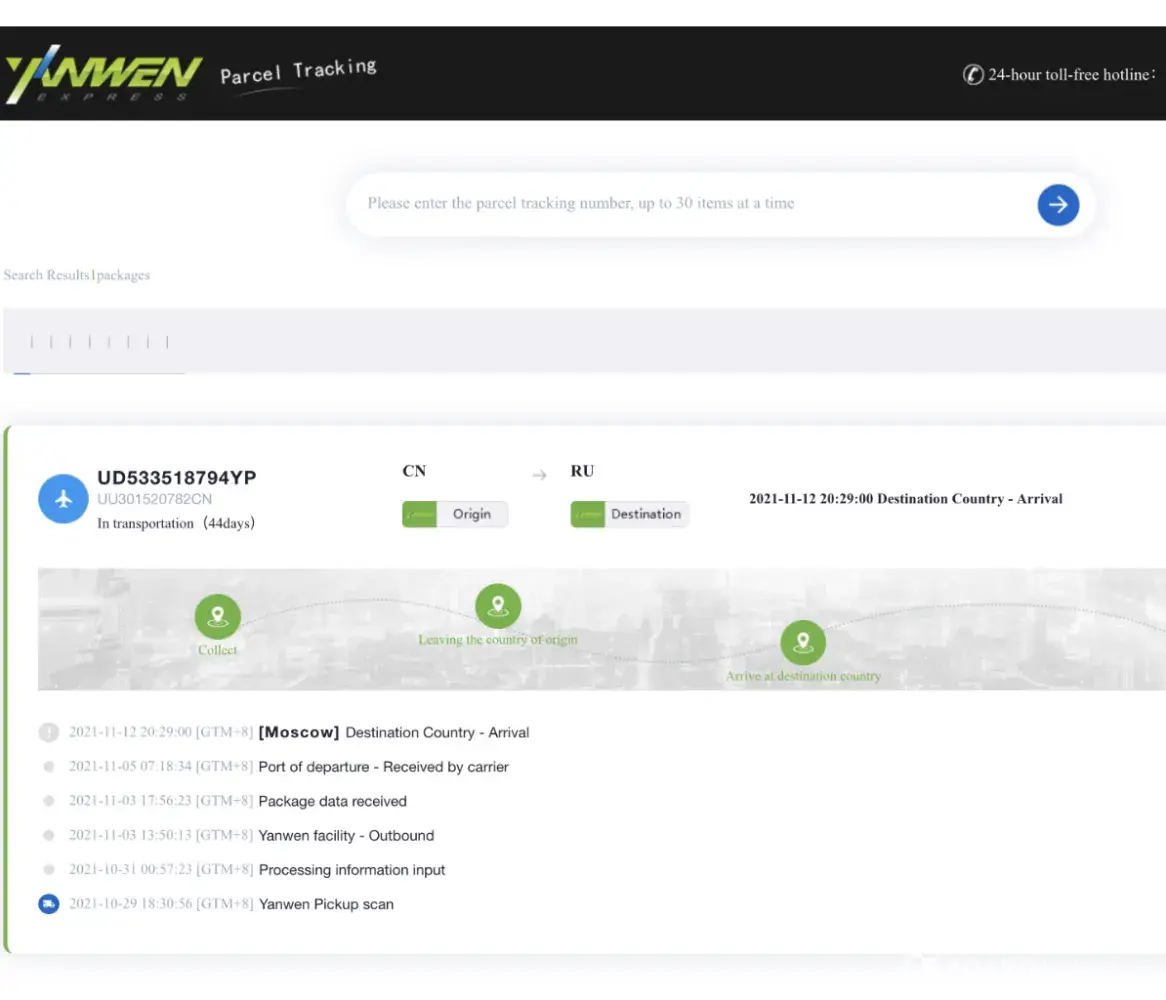Click Arrive at destination country label
Screen dimensions: 1166x1000
(x=803, y=676)
